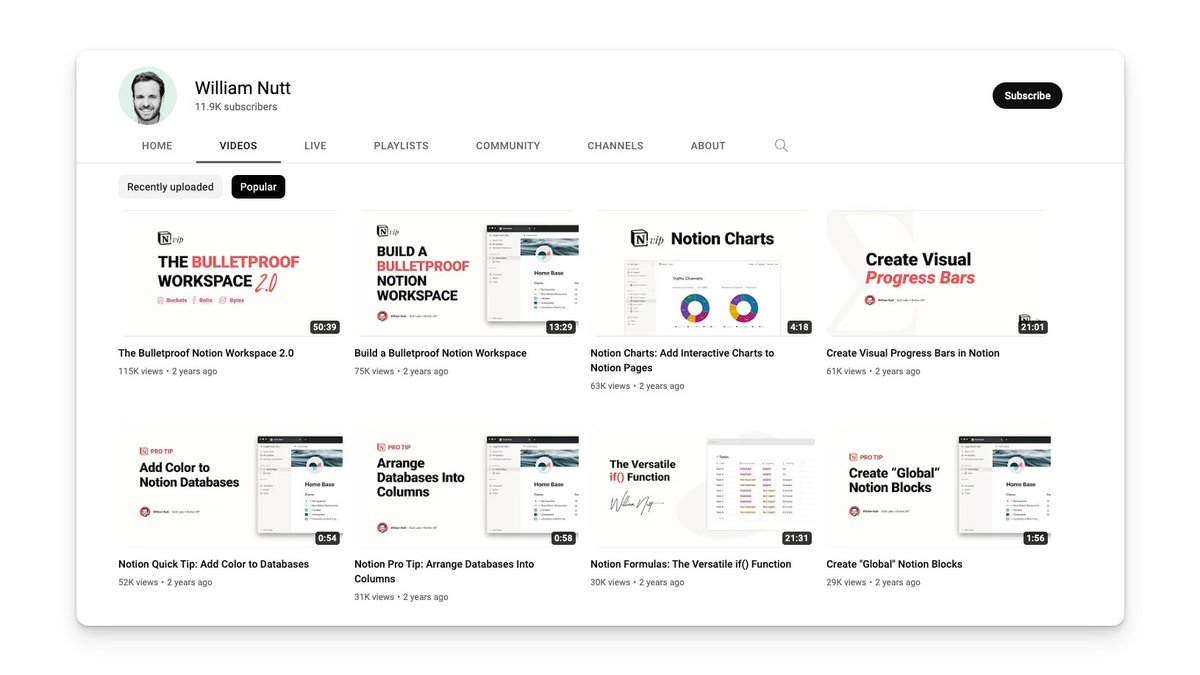Click the 115K views text
Viewport: 1200px width, 675px height.
coord(140,371)
